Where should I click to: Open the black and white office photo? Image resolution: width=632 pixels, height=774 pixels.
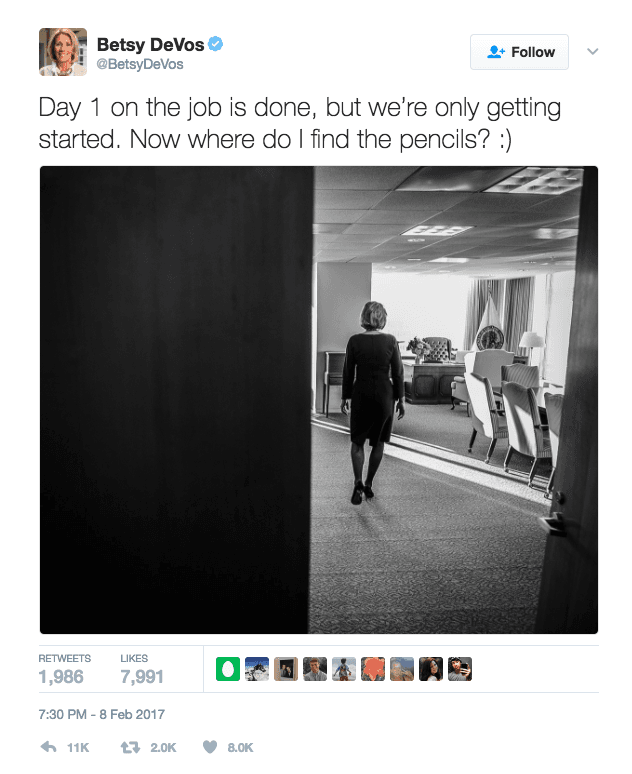click(x=319, y=400)
